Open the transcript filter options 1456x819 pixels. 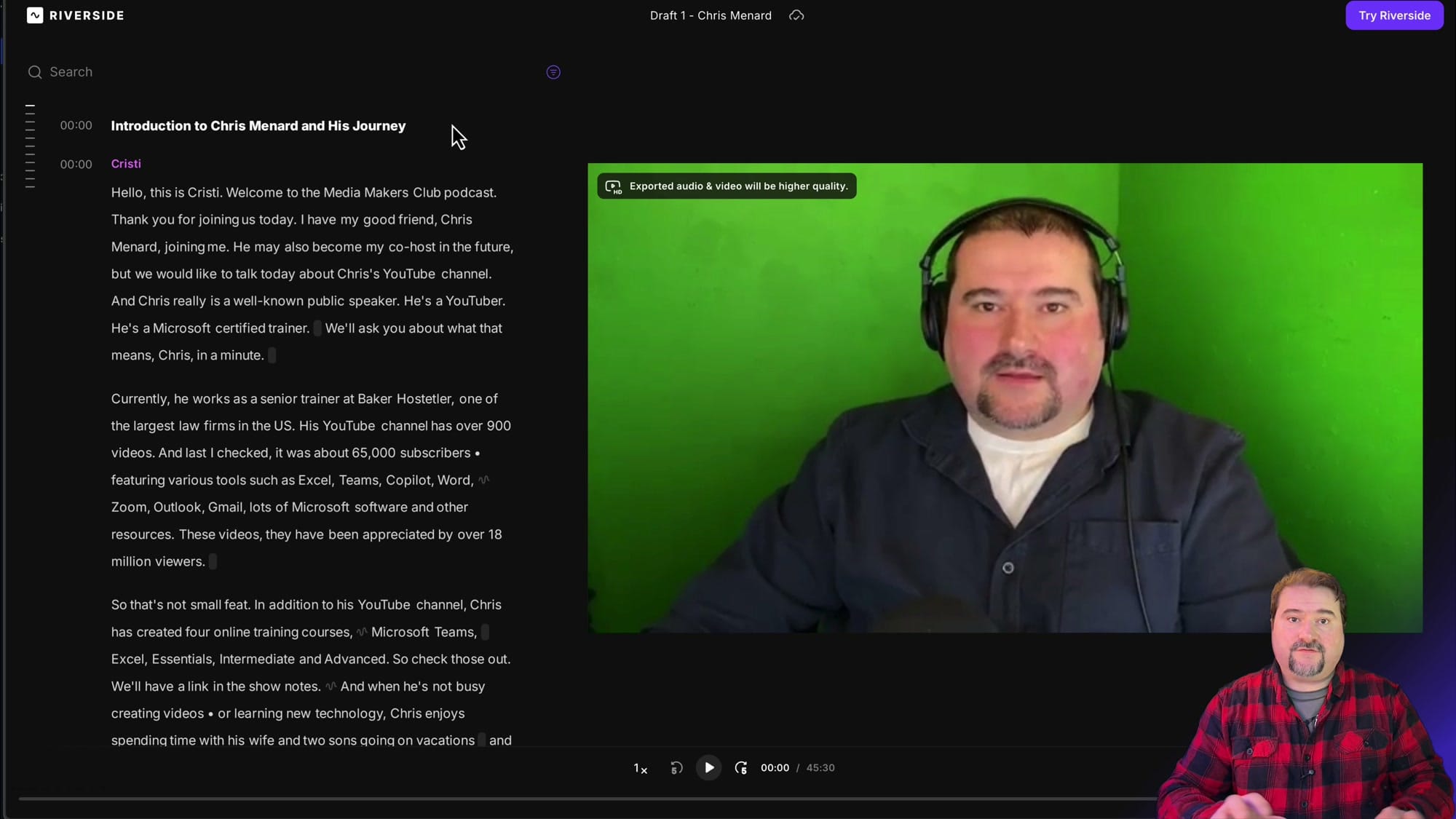point(553,72)
